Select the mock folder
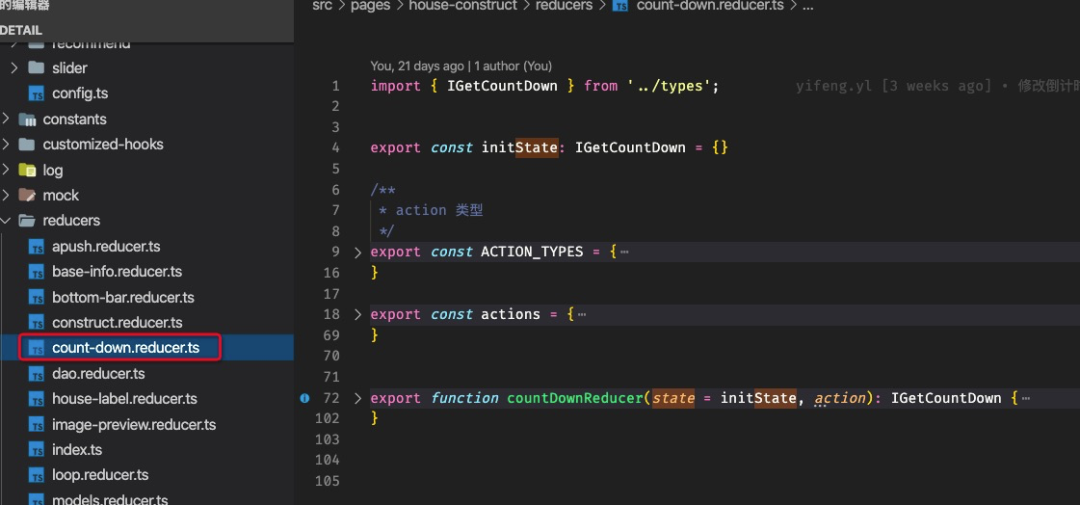The width and height of the screenshot is (1080, 505). tap(61, 196)
